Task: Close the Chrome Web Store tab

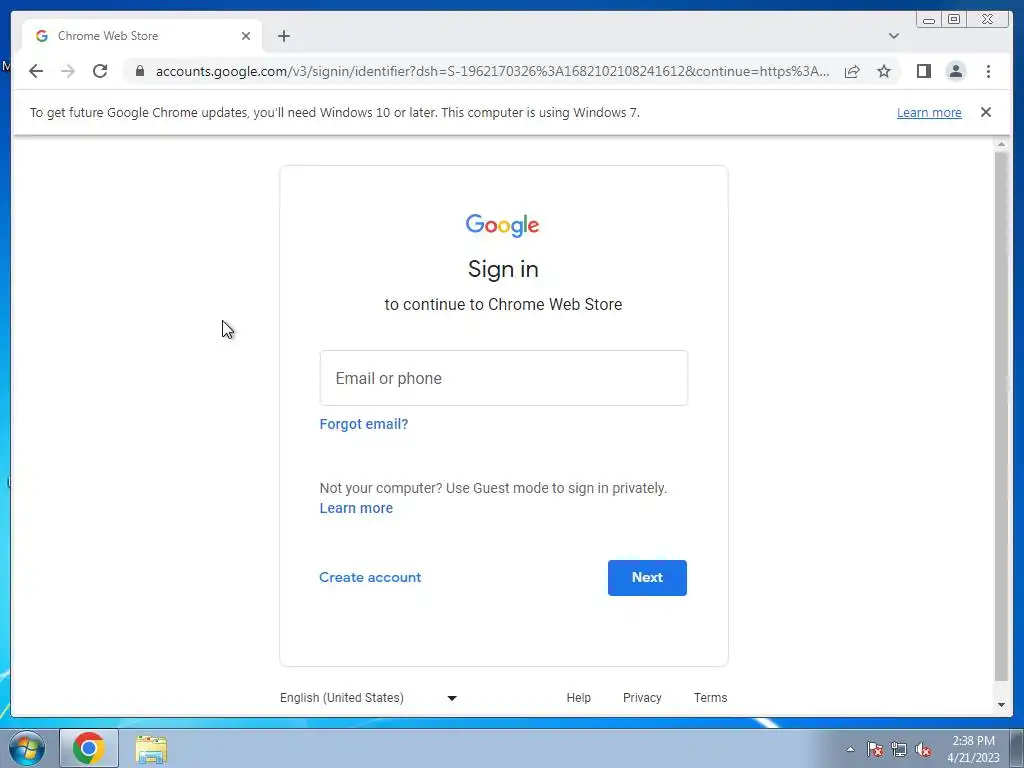Action: point(246,36)
